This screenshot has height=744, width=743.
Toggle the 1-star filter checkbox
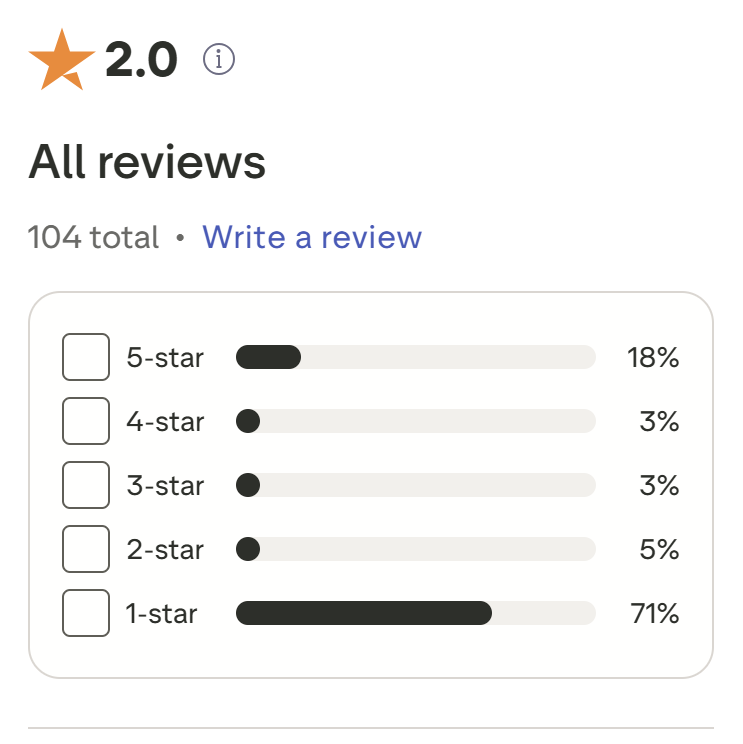[x=86, y=613]
